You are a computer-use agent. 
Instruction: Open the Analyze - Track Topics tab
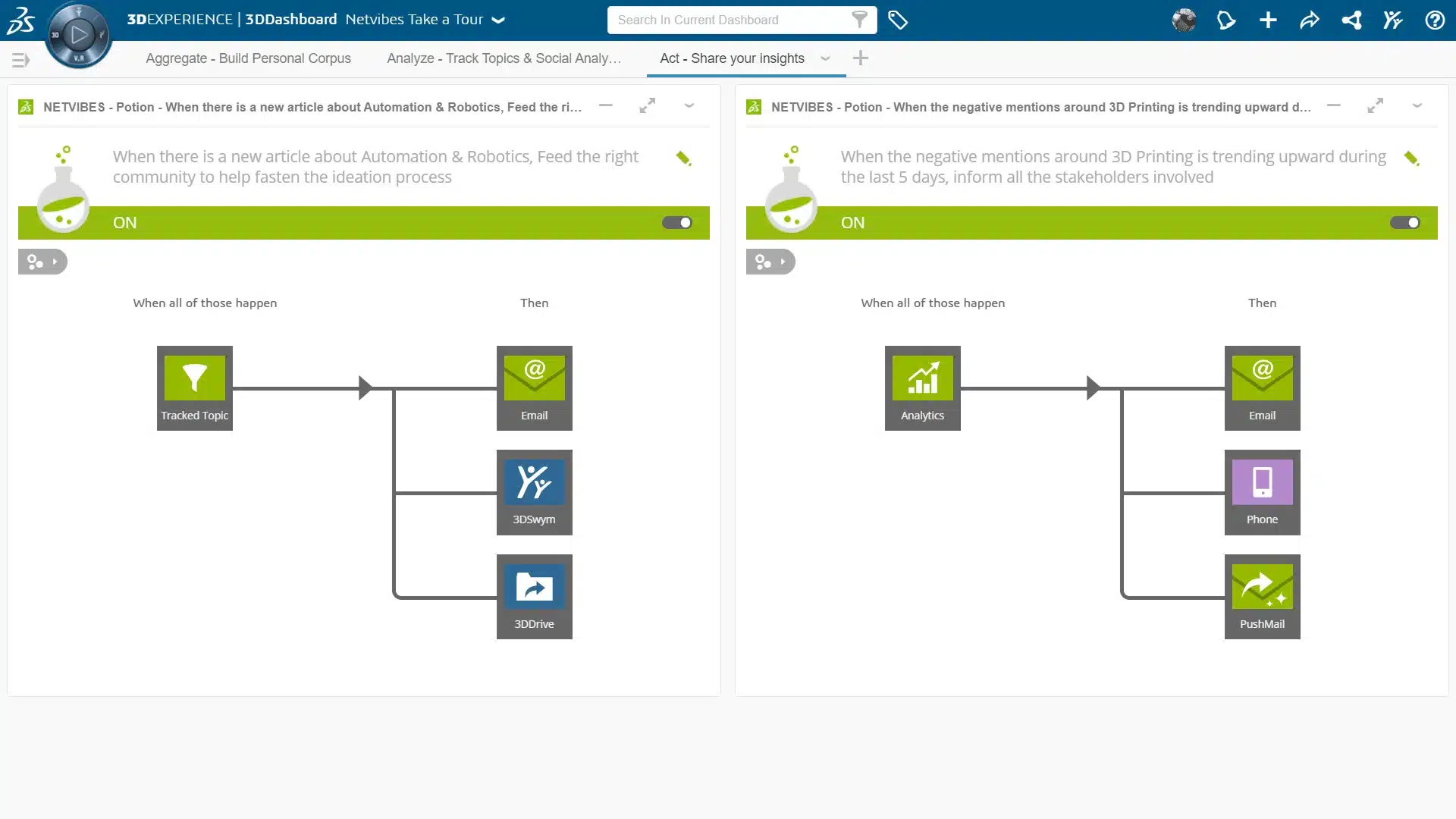click(504, 58)
